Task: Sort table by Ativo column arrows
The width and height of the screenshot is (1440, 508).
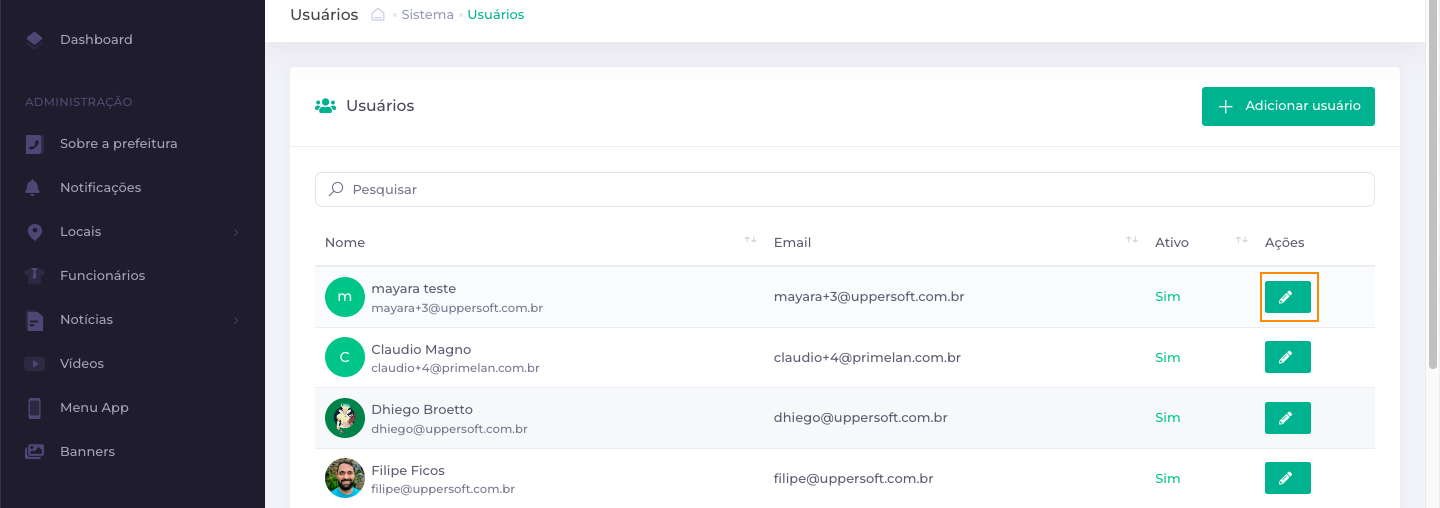Action: (1242, 240)
